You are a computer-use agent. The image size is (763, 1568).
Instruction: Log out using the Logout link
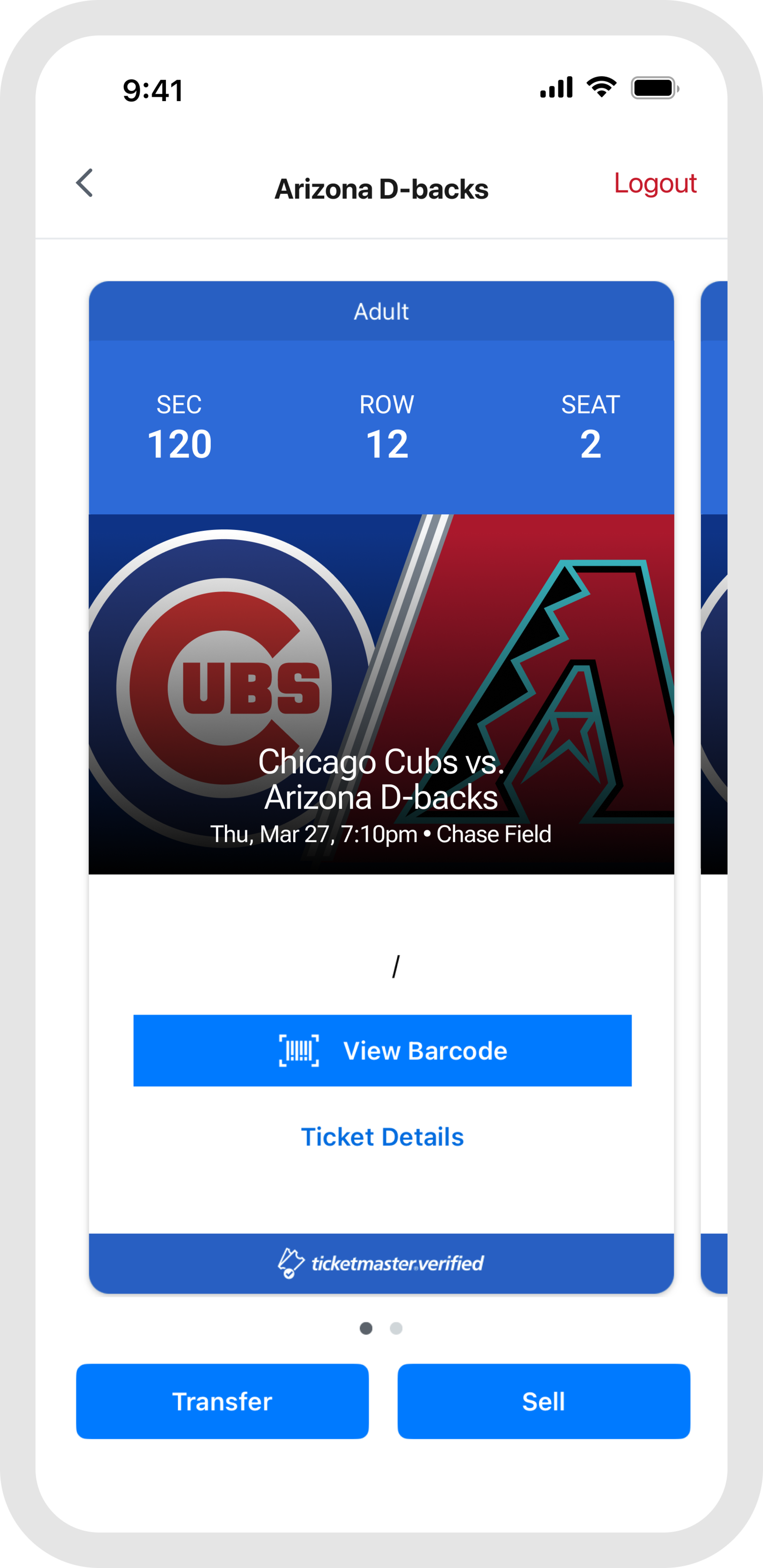pyautogui.click(x=654, y=183)
